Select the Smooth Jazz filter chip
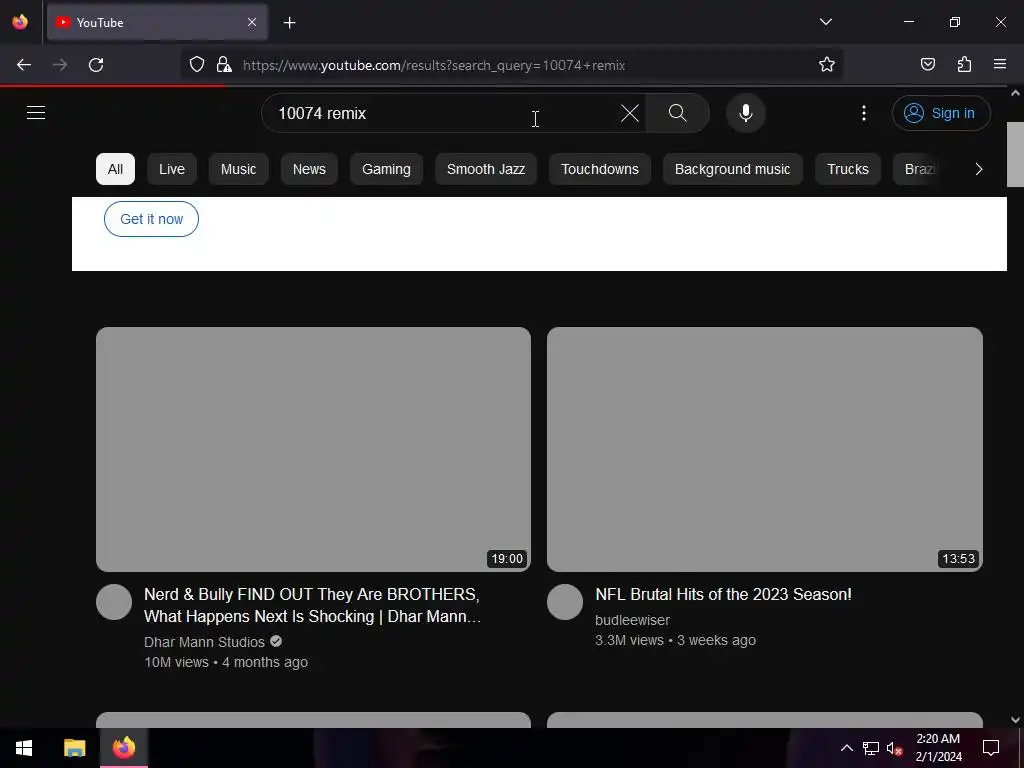Screen dimensions: 1024x768 coord(486,169)
